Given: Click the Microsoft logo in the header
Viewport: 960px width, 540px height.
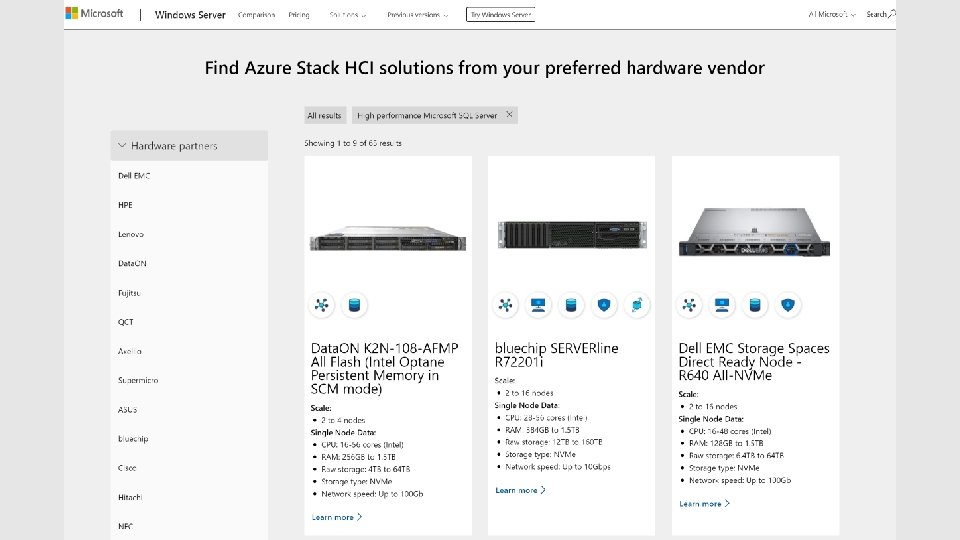Looking at the screenshot, I should pos(94,14).
